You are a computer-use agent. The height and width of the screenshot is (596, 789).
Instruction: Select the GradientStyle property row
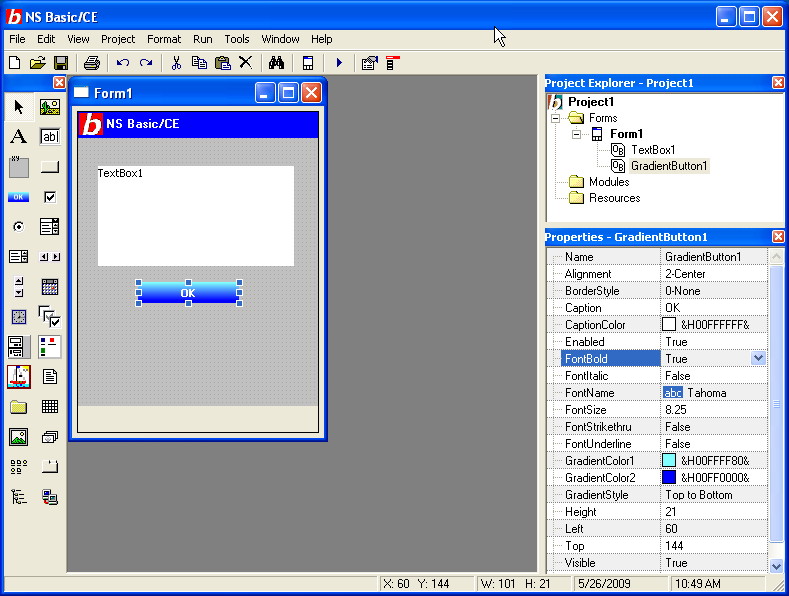657,494
